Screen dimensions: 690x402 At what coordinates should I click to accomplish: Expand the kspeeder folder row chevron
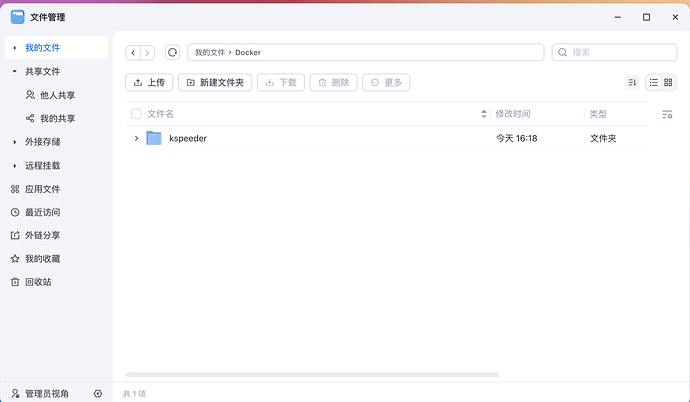click(136, 138)
